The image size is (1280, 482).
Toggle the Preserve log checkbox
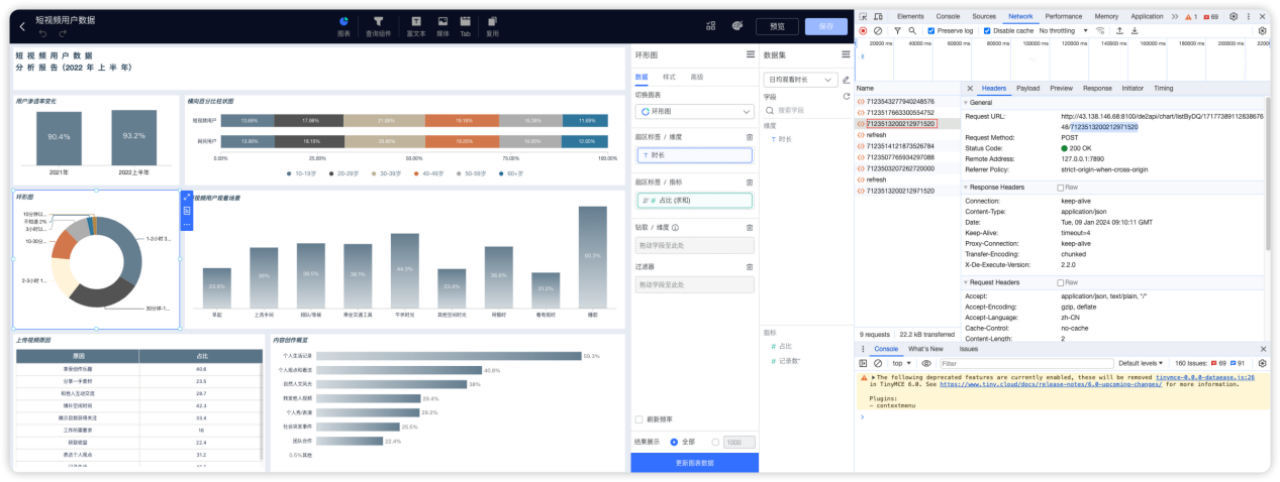[x=931, y=31]
